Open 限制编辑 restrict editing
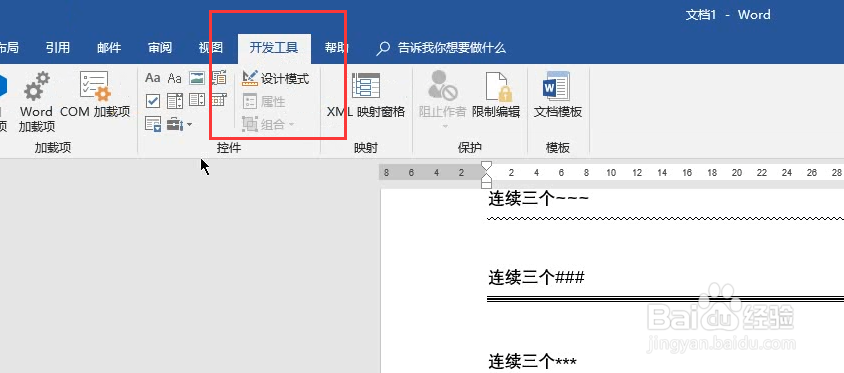This screenshot has height=373, width=844. coord(496,95)
